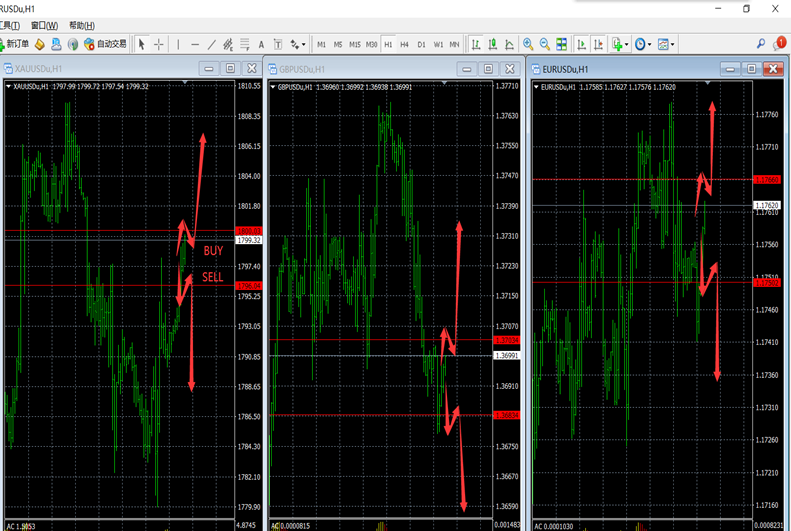Click the 1799.32 current price label

(249, 241)
